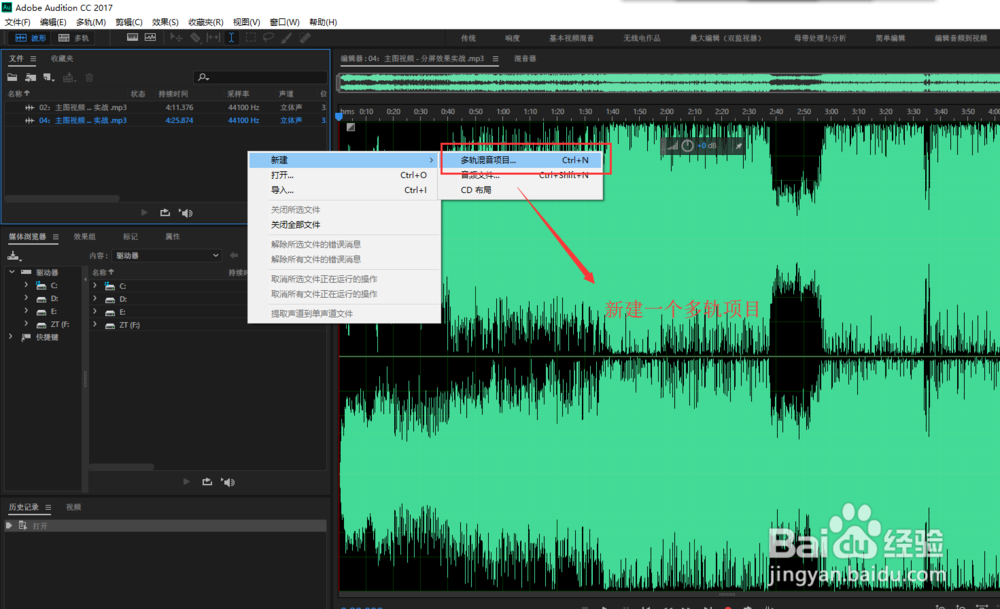
Task: Click 关闭全部文件 in the File menu
Action: pyautogui.click(x=344, y=224)
